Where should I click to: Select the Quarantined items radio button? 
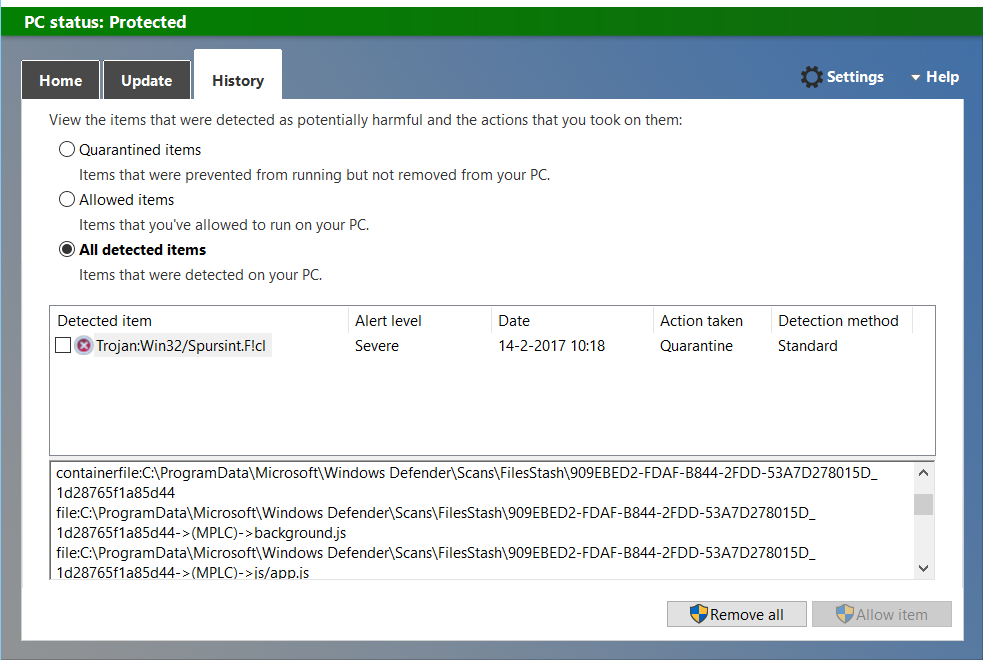pyautogui.click(x=66, y=149)
